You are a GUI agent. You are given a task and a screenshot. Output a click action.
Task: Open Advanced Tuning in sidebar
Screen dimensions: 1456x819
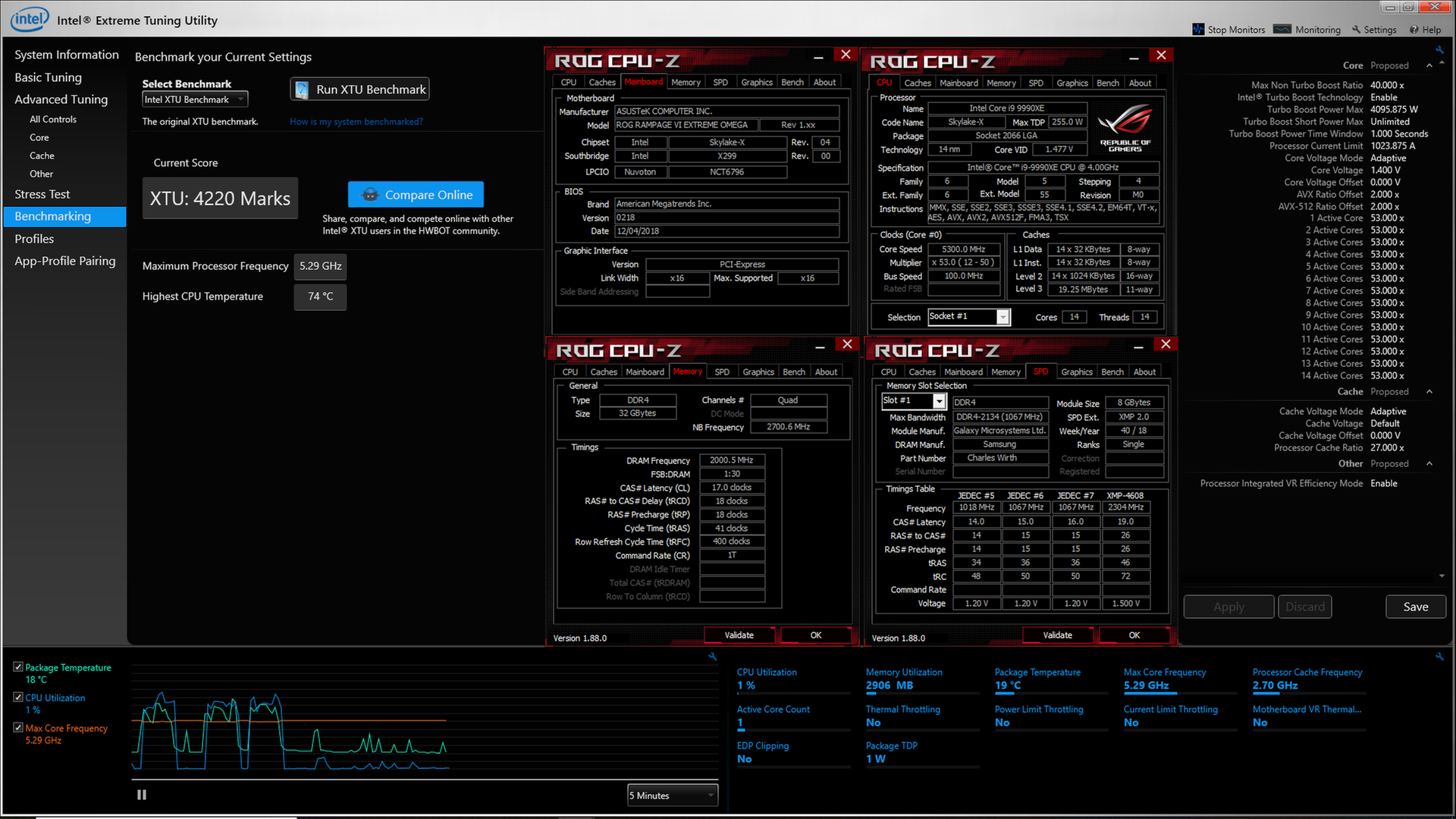tap(61, 99)
